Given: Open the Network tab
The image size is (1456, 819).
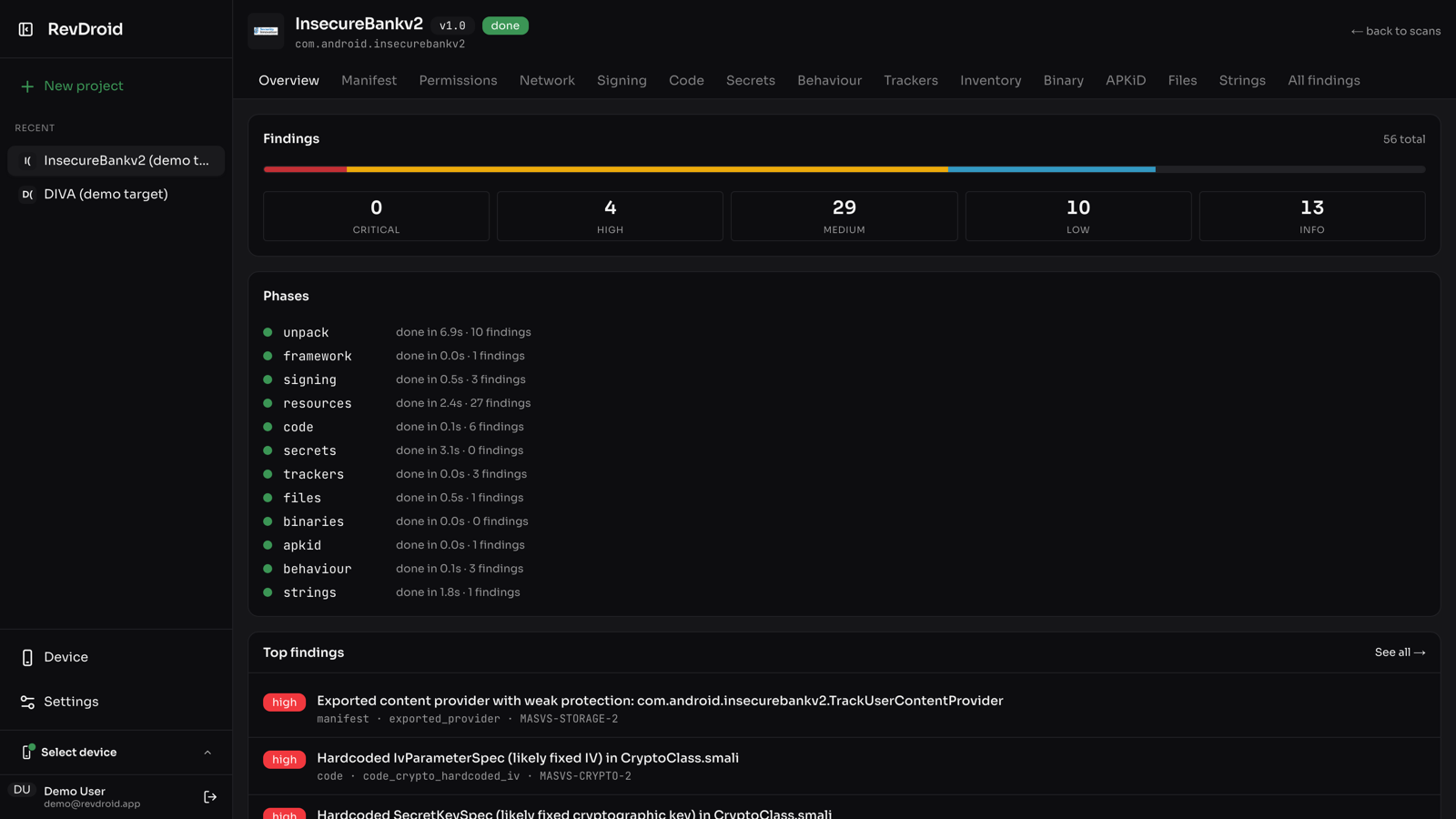Looking at the screenshot, I should pos(547,80).
